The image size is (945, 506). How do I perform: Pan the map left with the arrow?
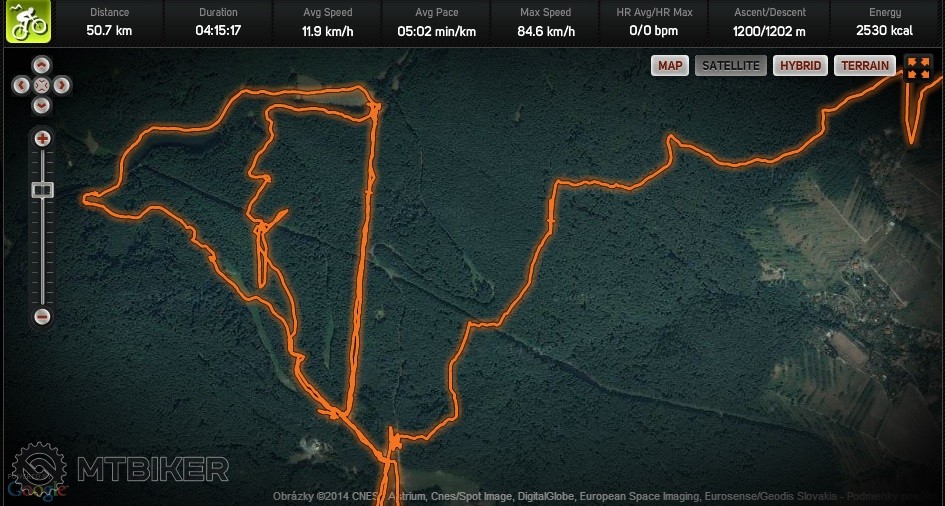tap(21, 86)
